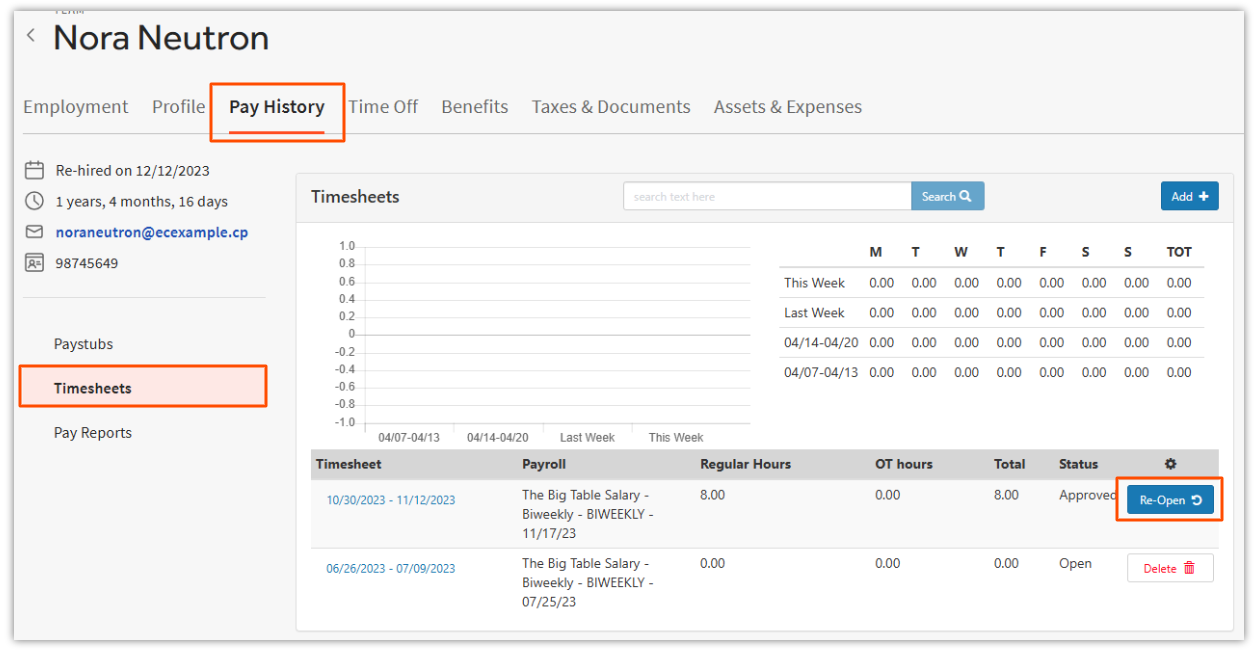
Task: Click the ID badge icon beside 98745649
Action: pyautogui.click(x=35, y=263)
